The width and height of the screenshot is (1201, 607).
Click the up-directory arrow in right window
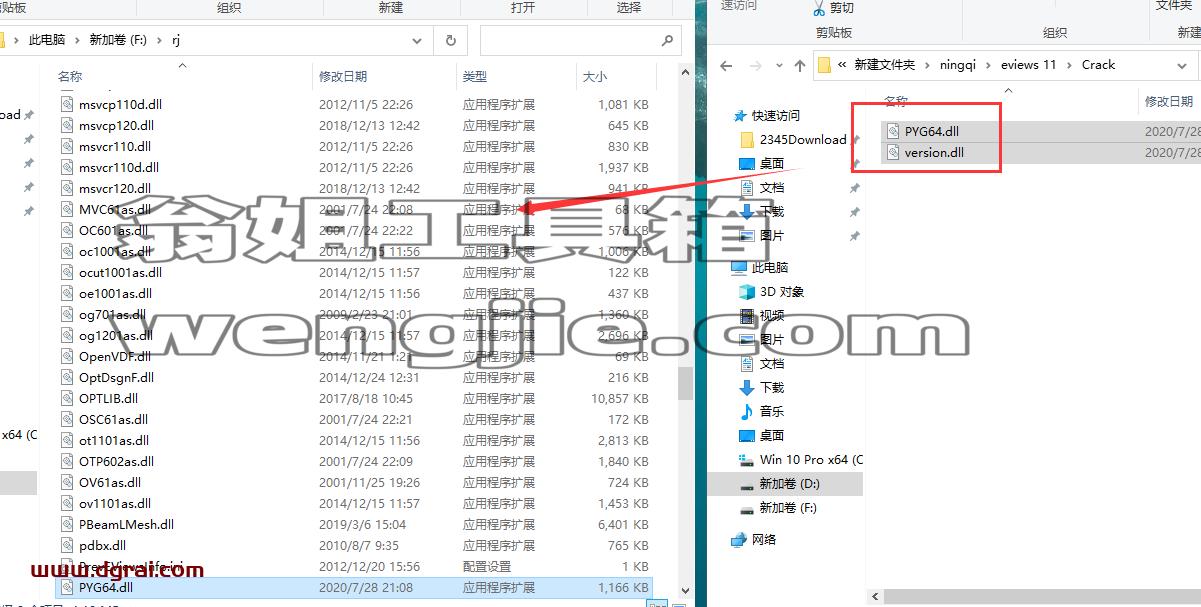click(x=799, y=65)
